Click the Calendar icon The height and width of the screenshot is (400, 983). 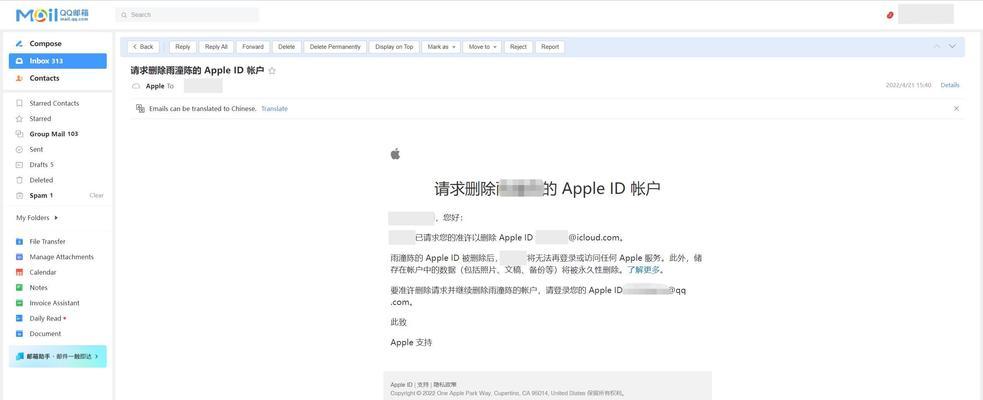(19, 272)
